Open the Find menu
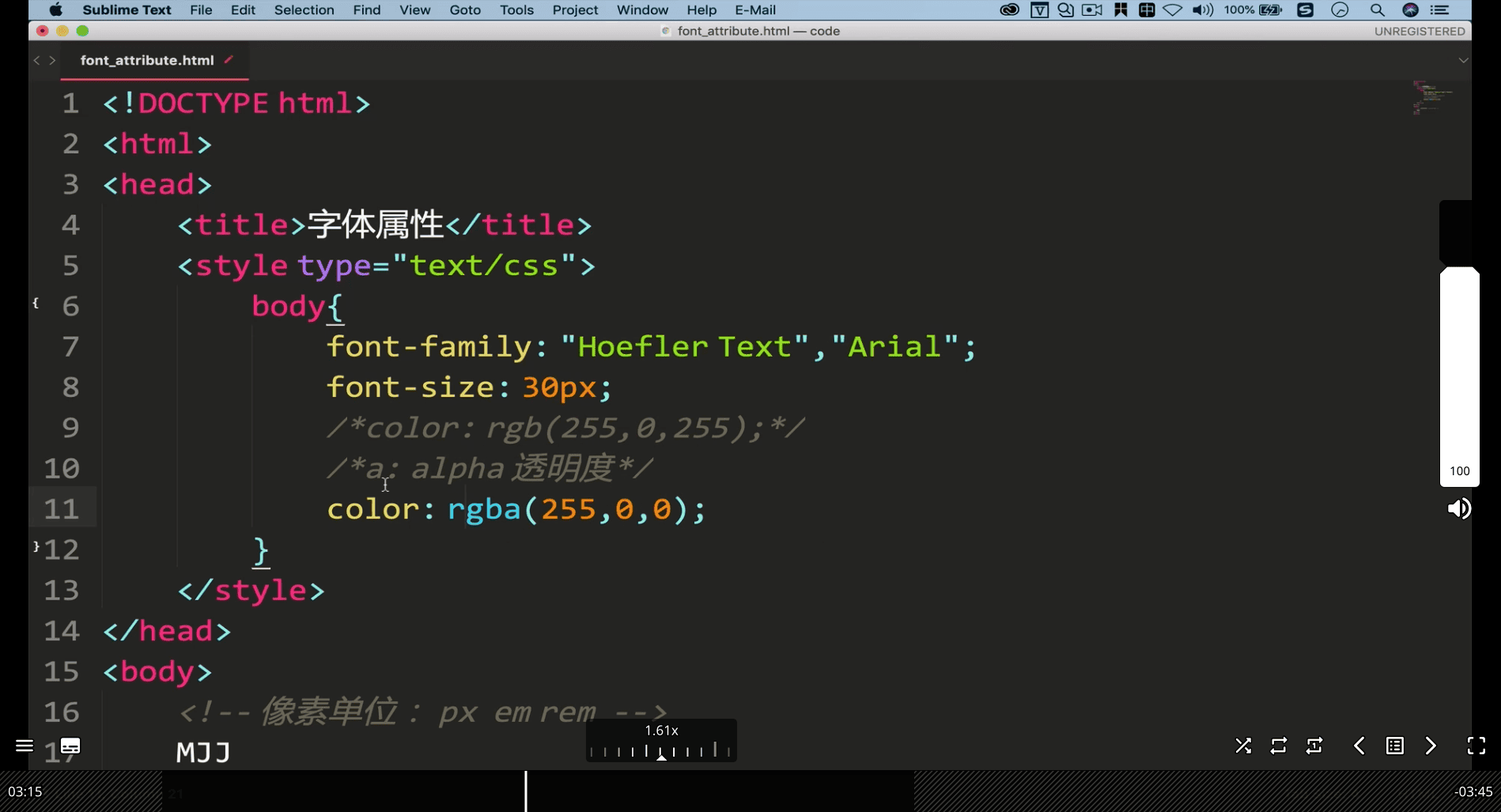 pyautogui.click(x=367, y=10)
